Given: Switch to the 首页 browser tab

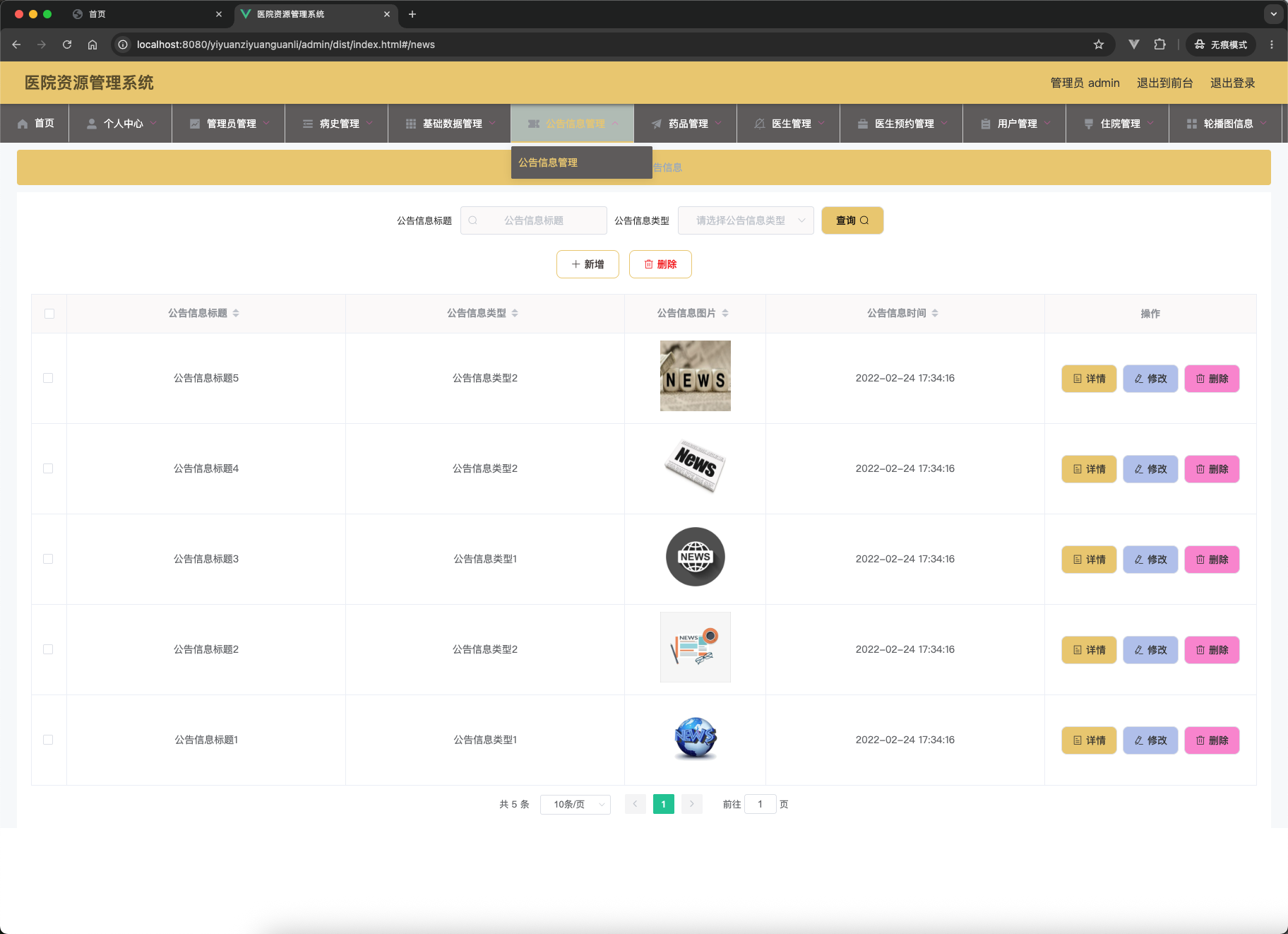Looking at the screenshot, I should click(x=147, y=14).
